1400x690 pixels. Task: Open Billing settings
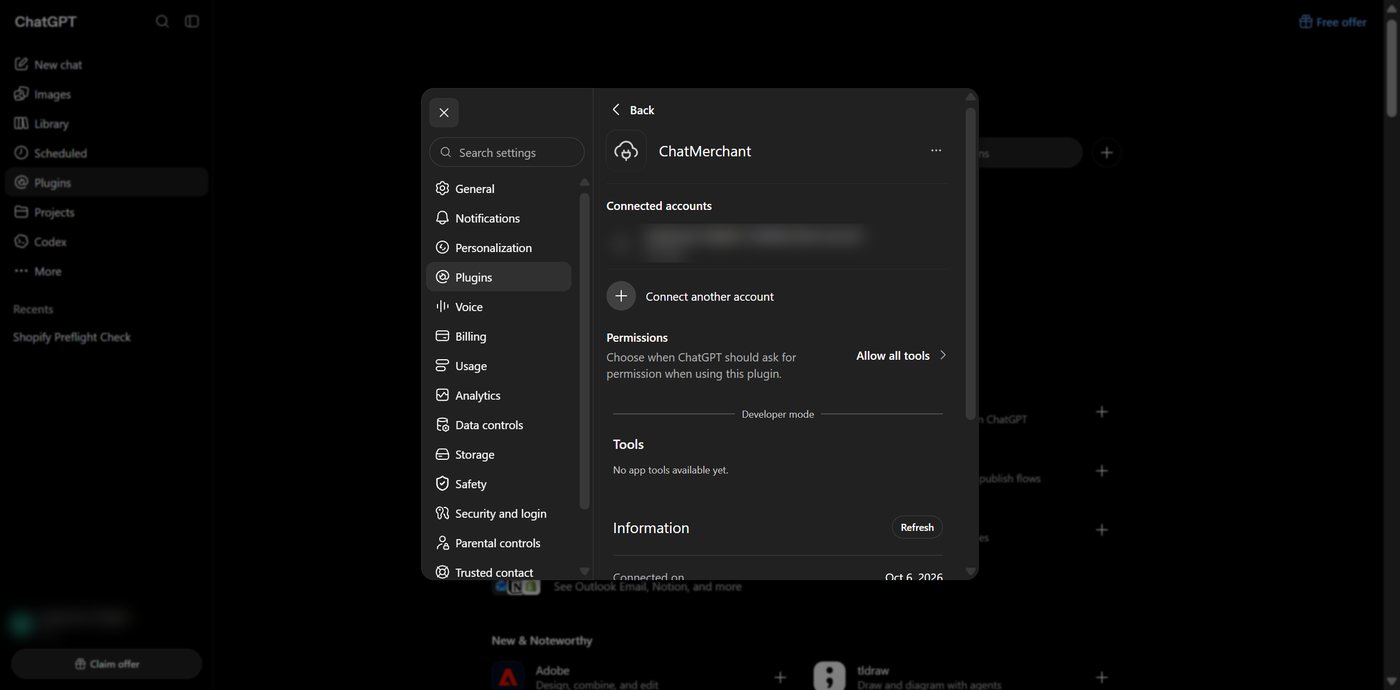click(x=499, y=336)
